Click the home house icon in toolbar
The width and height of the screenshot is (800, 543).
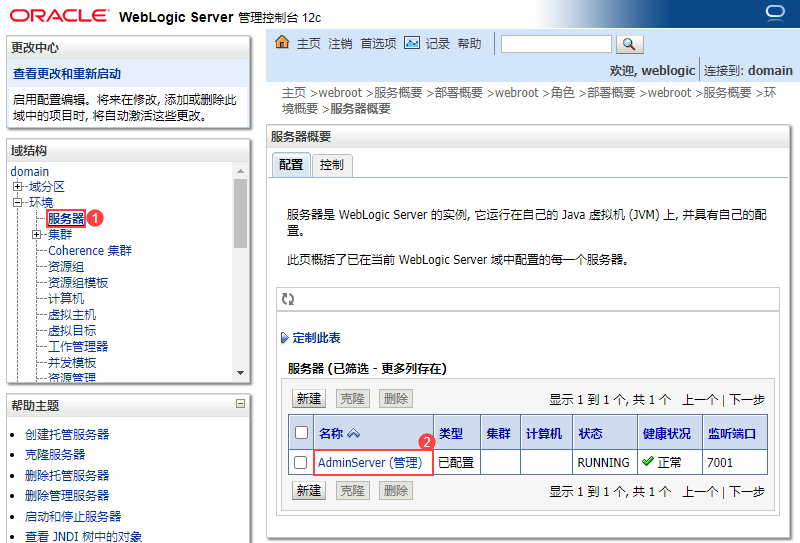(x=282, y=42)
